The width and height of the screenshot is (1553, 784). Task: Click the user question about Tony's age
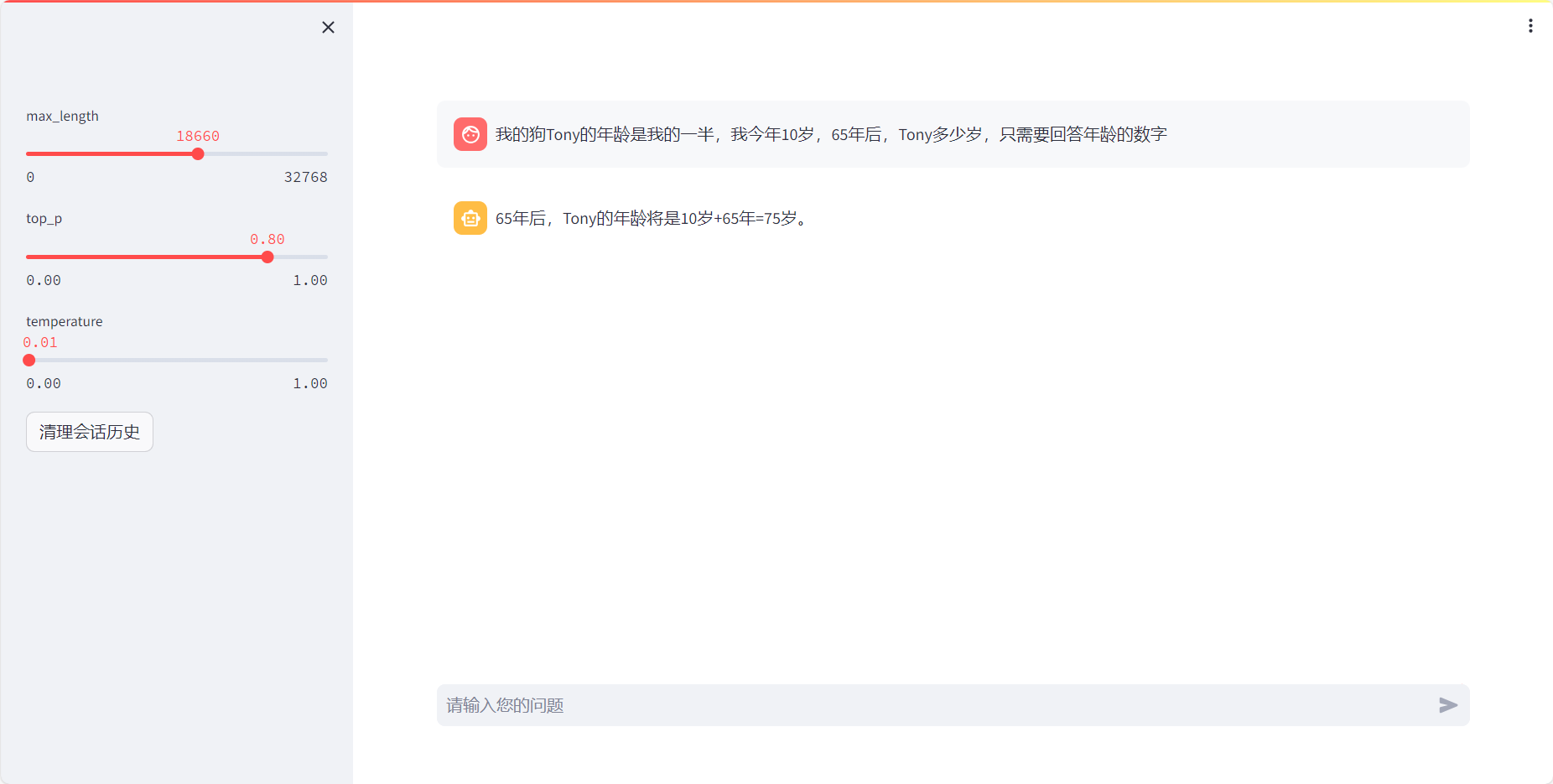click(831, 134)
